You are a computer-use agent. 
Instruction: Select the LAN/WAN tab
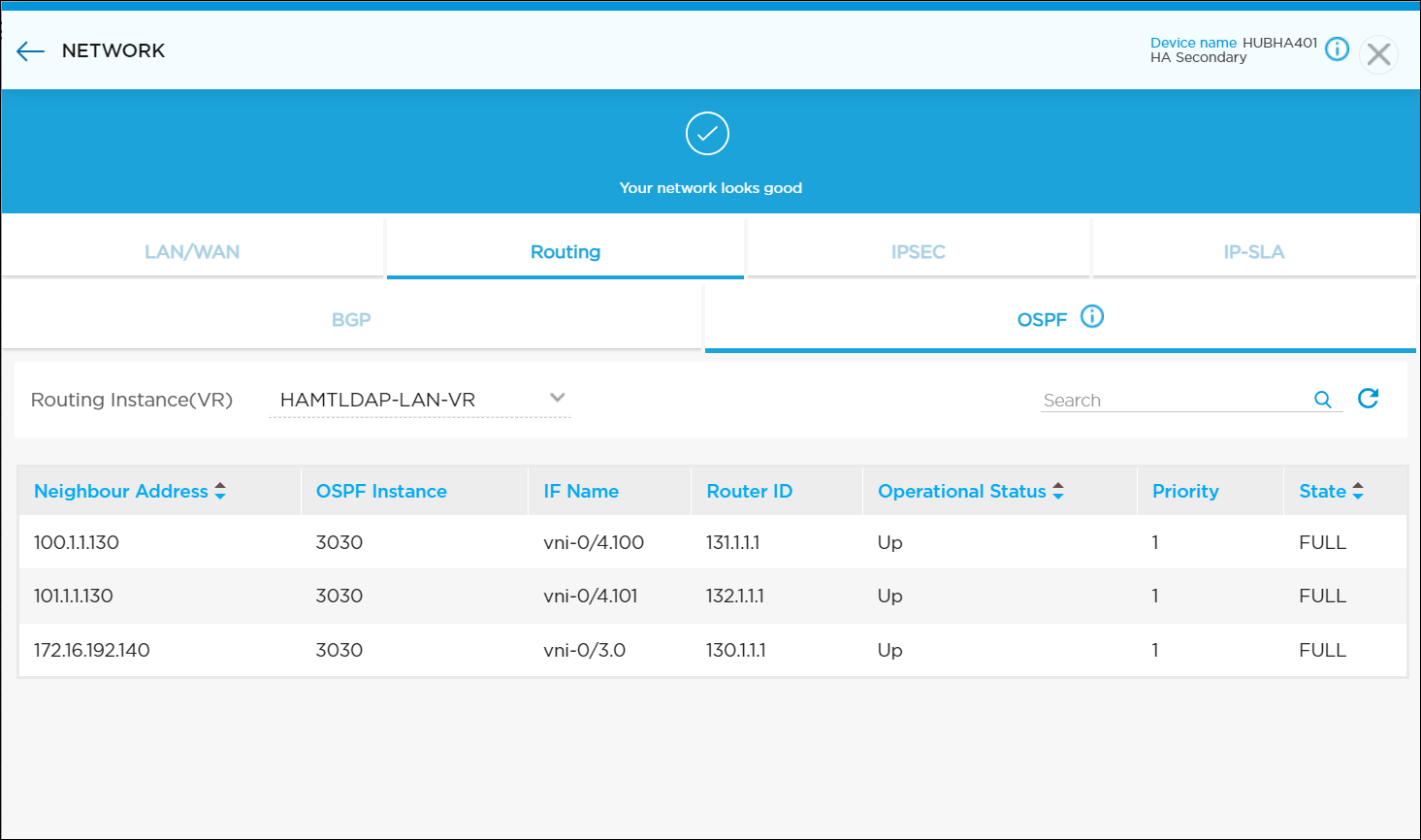tap(192, 251)
